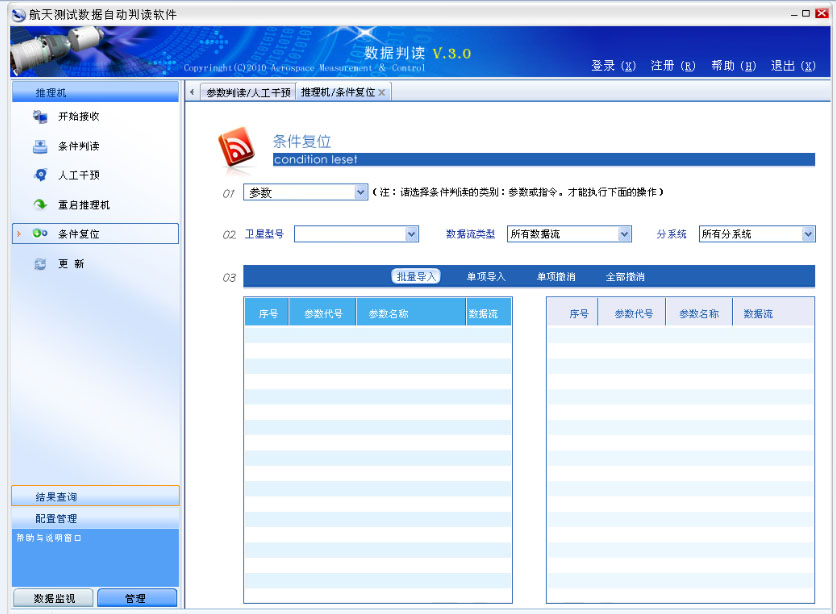Screen dimensions: 836x614
Task: Expand the 推理机 sidebar section header
Action: 95,92
